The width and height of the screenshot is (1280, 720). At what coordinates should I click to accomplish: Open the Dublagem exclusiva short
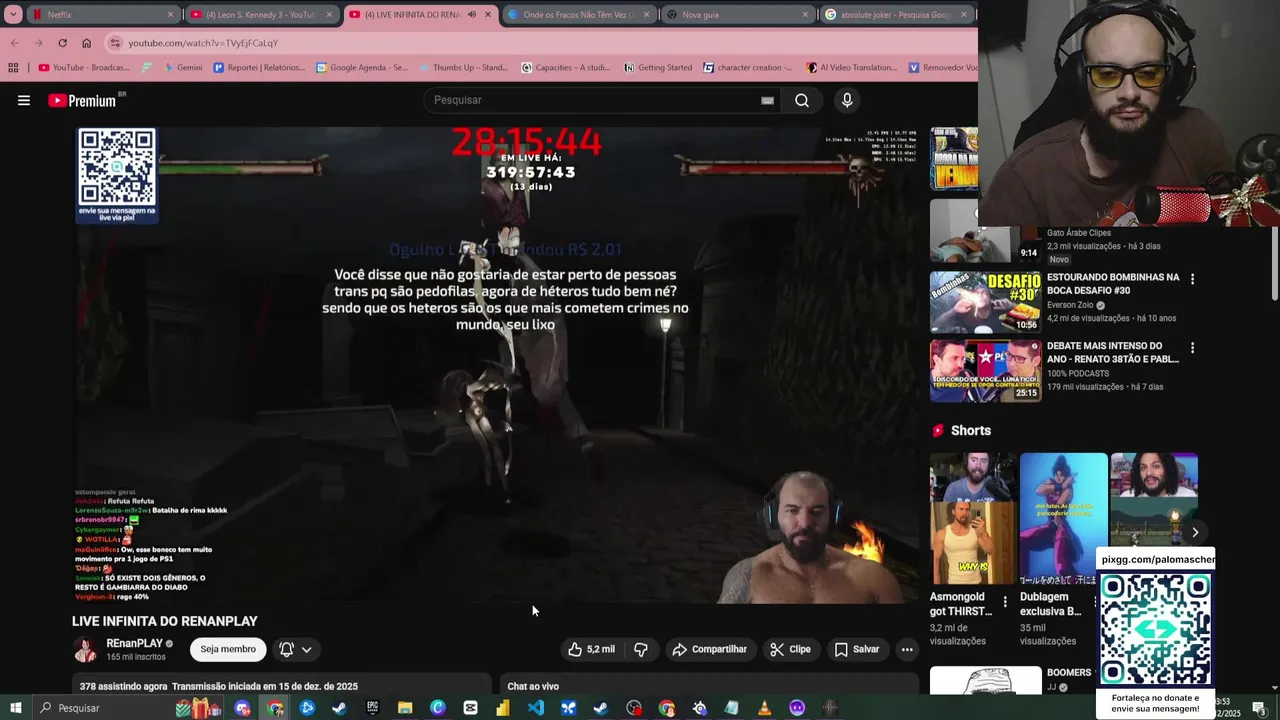(x=1063, y=519)
